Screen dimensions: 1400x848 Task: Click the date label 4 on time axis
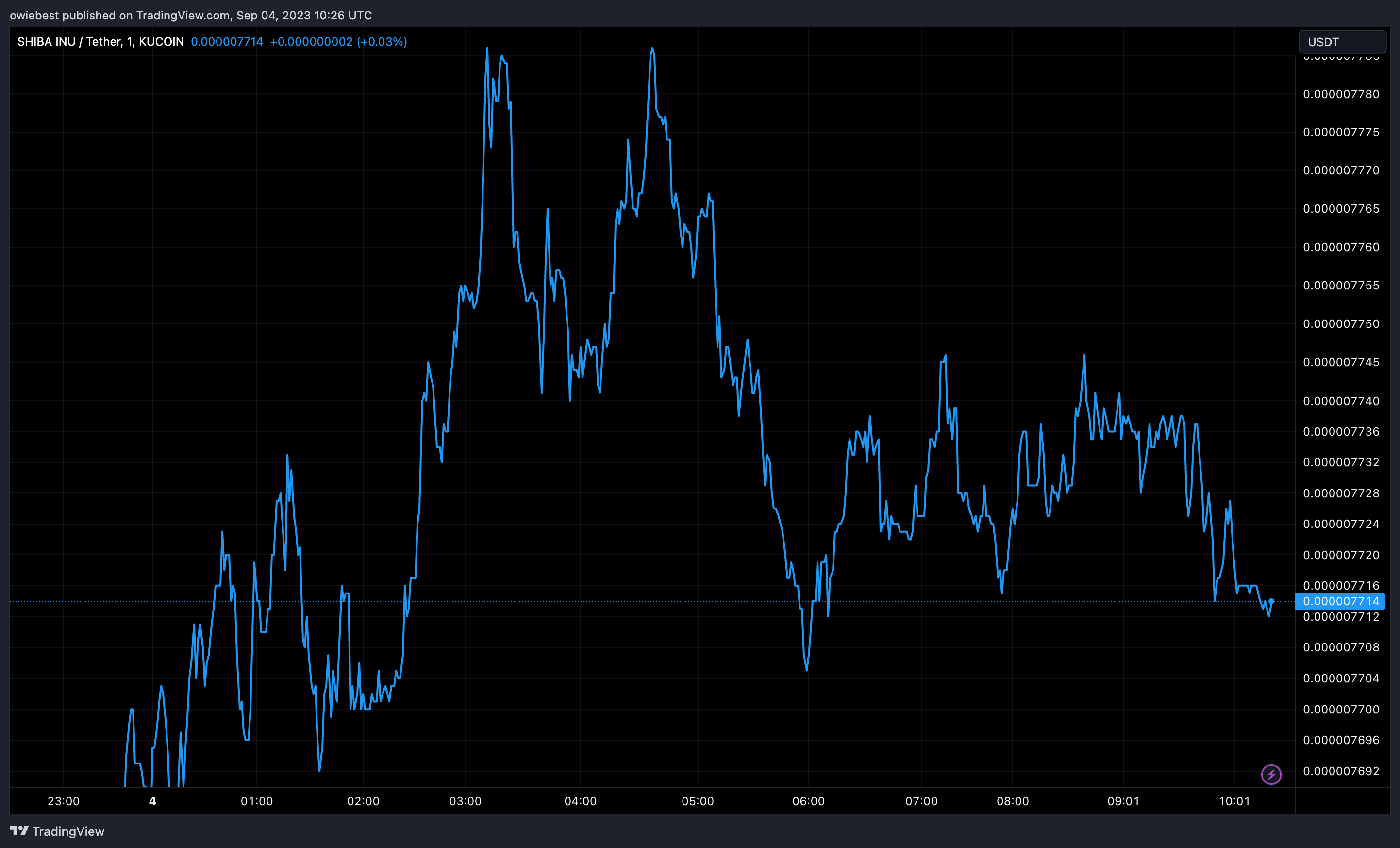(x=152, y=801)
